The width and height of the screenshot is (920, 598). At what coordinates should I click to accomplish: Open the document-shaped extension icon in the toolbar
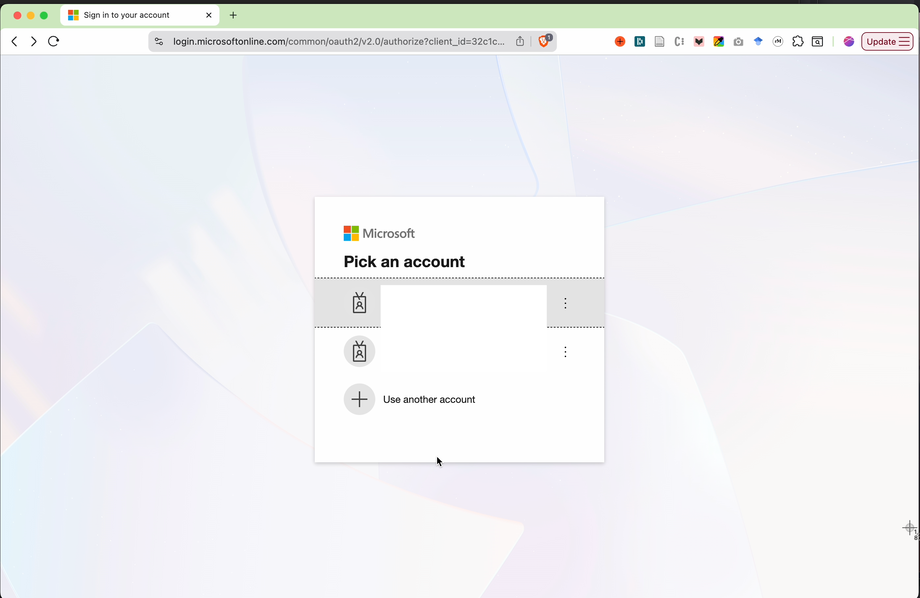point(660,41)
